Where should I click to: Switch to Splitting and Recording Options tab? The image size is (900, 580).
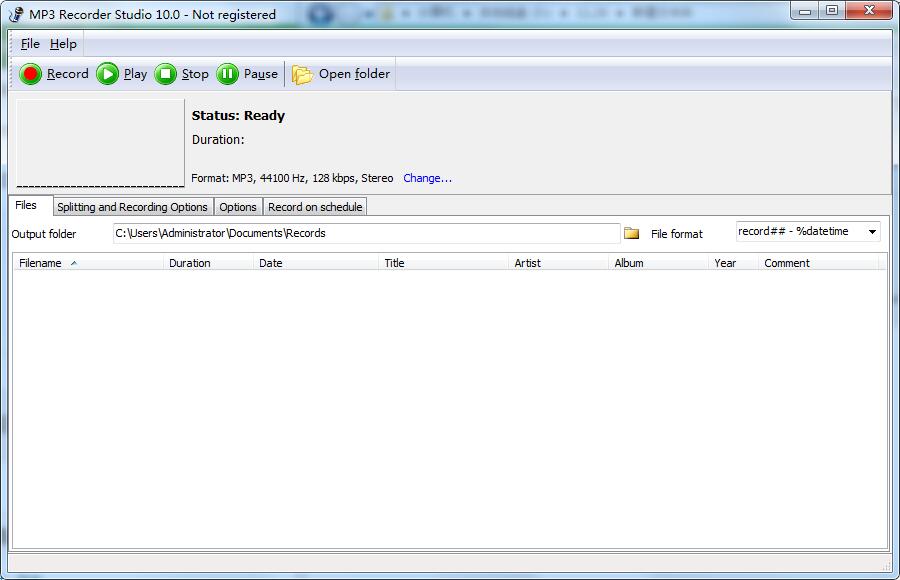pyautogui.click(x=132, y=207)
